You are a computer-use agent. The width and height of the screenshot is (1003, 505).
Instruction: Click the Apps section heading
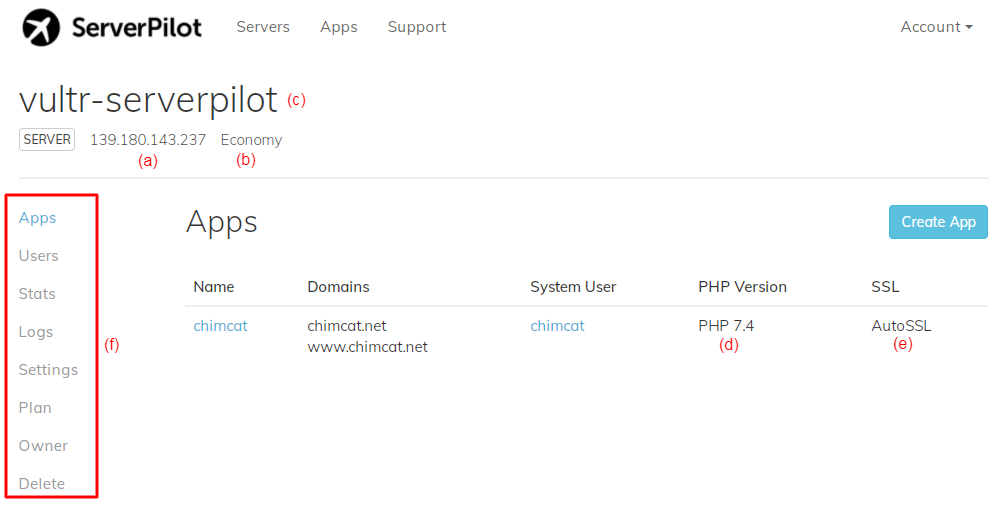click(x=221, y=223)
